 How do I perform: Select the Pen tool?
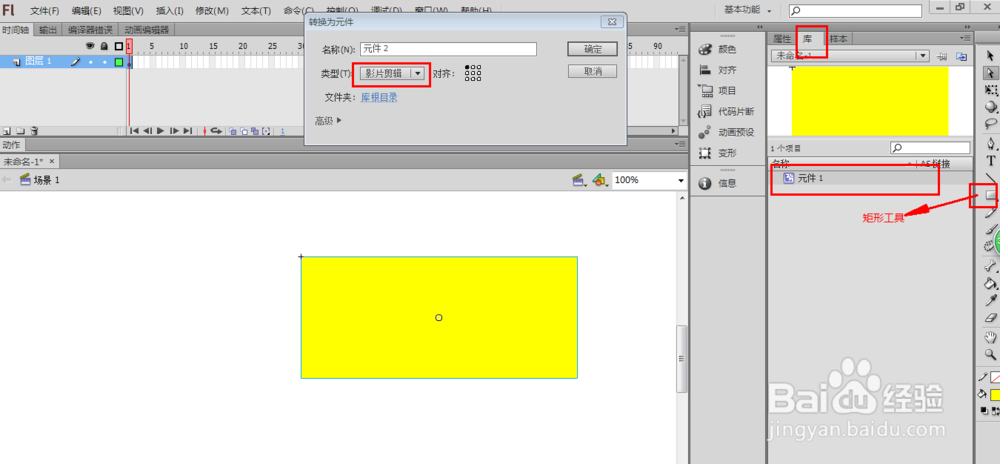990,143
